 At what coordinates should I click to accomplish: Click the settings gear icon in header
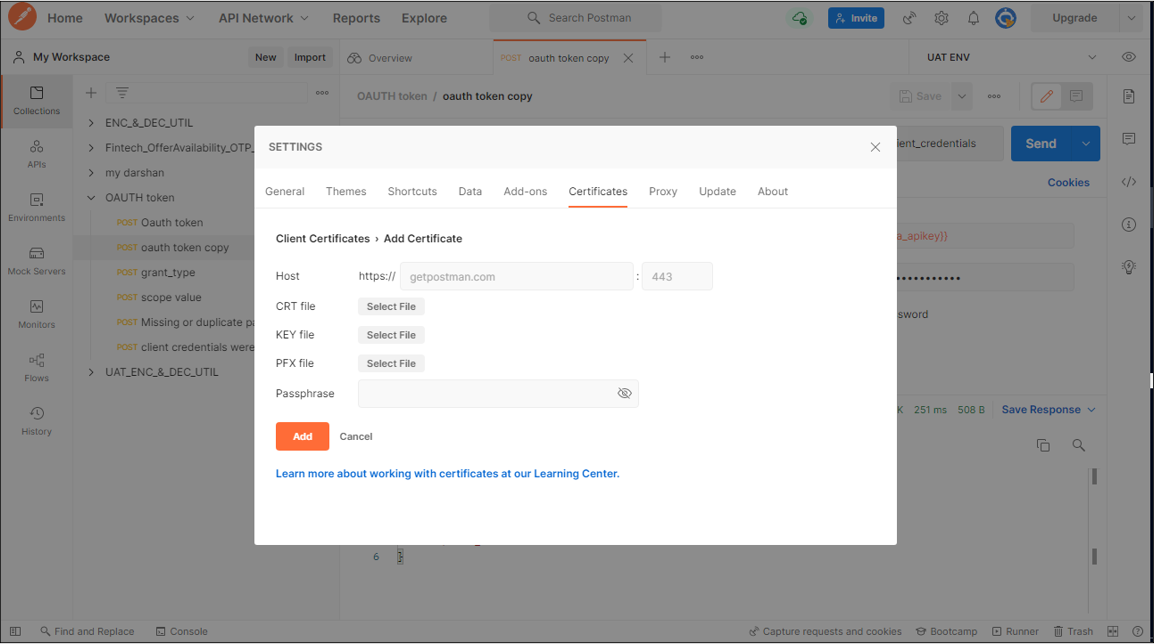tap(941, 18)
